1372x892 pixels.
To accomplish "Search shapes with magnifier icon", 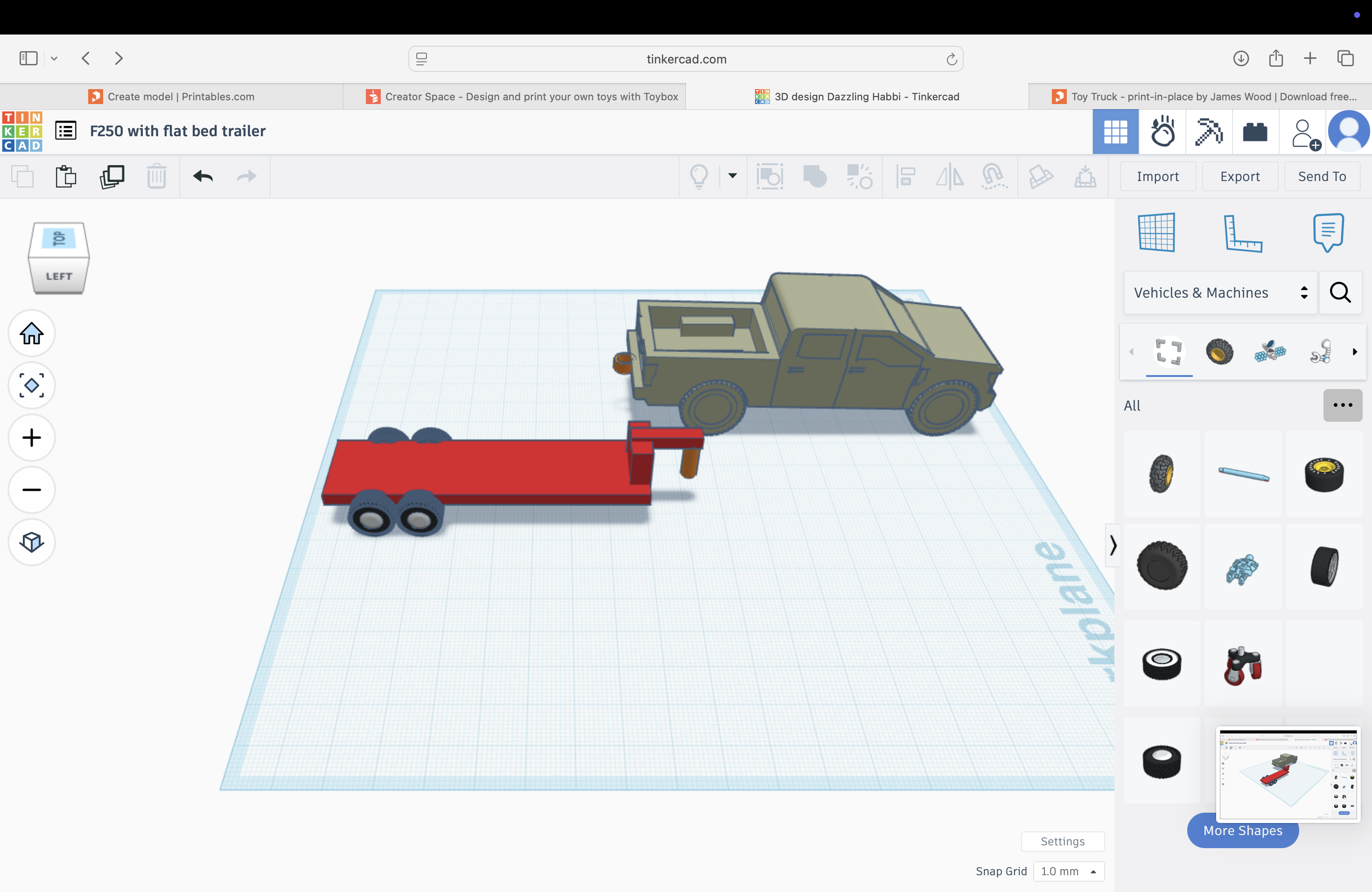I will [x=1340, y=293].
